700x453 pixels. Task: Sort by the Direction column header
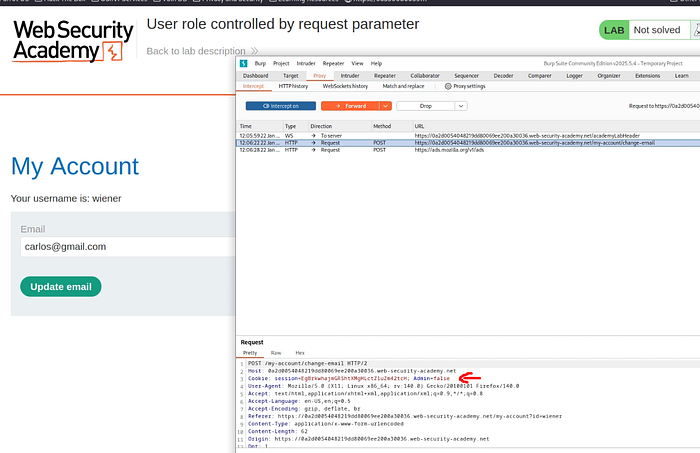tap(321, 126)
